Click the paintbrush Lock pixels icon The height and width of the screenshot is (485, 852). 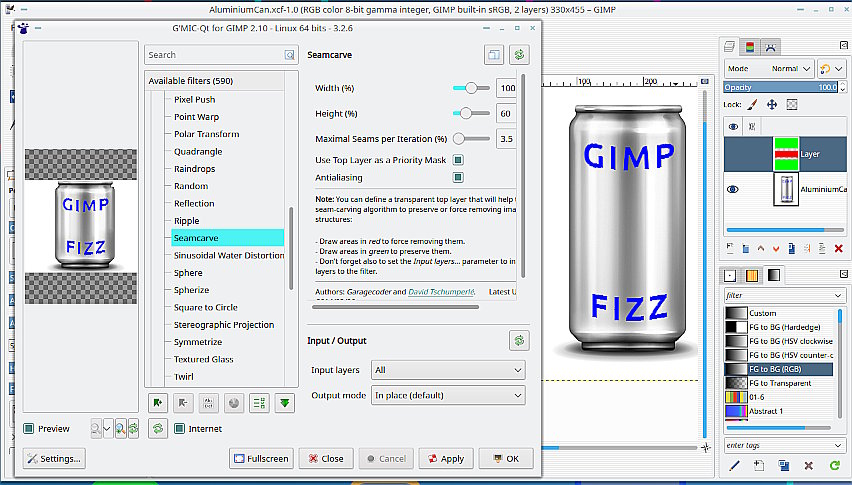[752, 104]
